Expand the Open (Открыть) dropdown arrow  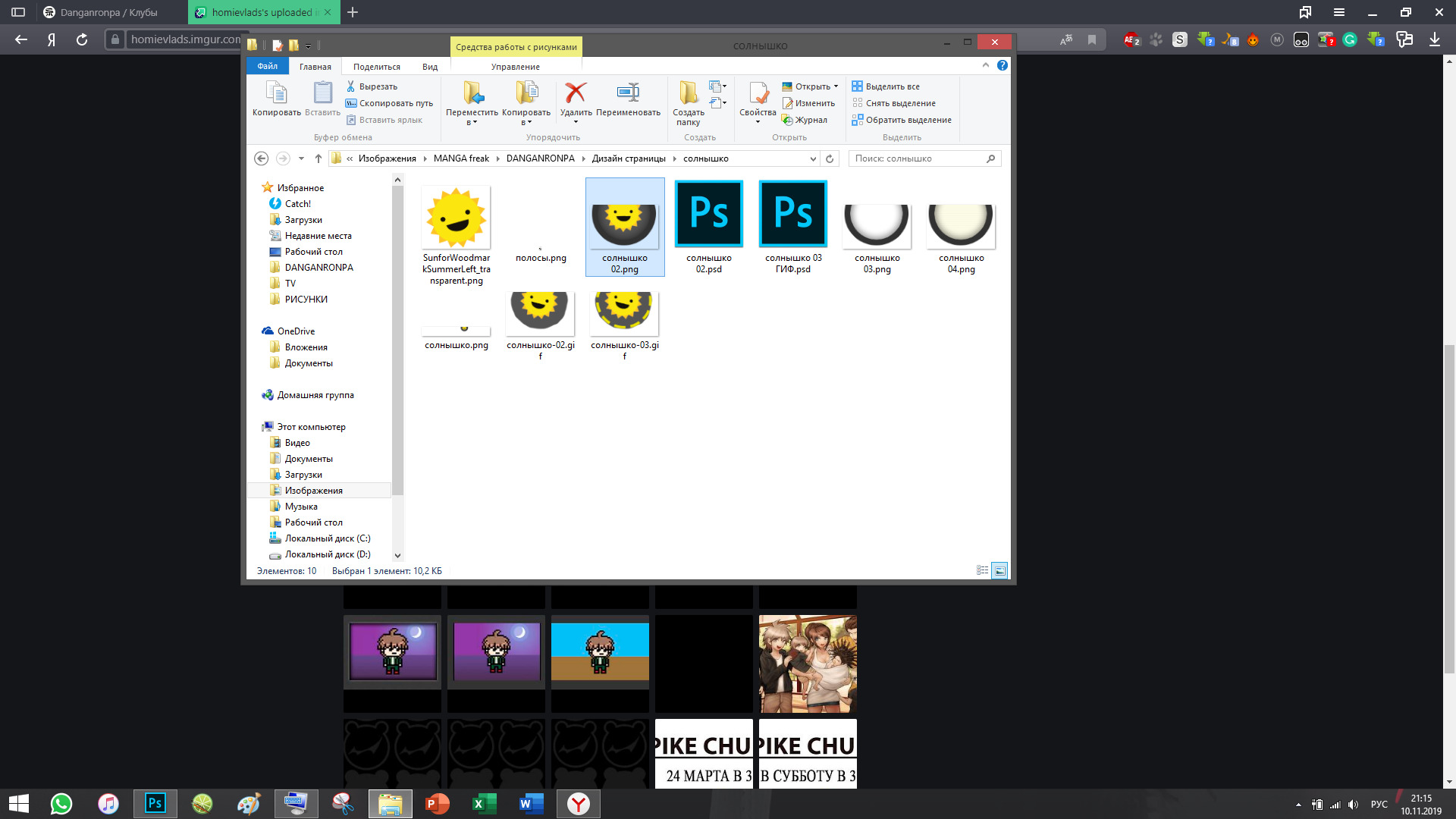pyautogui.click(x=836, y=86)
